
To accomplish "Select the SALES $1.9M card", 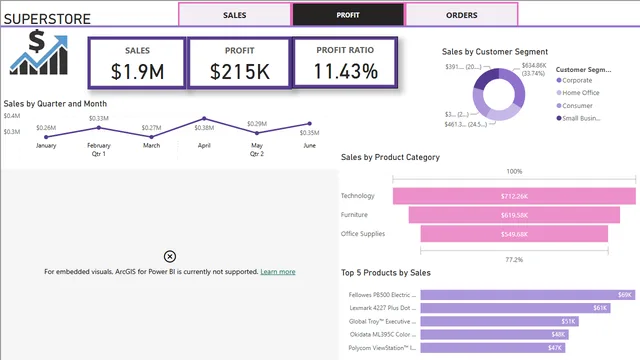I will [137, 63].
